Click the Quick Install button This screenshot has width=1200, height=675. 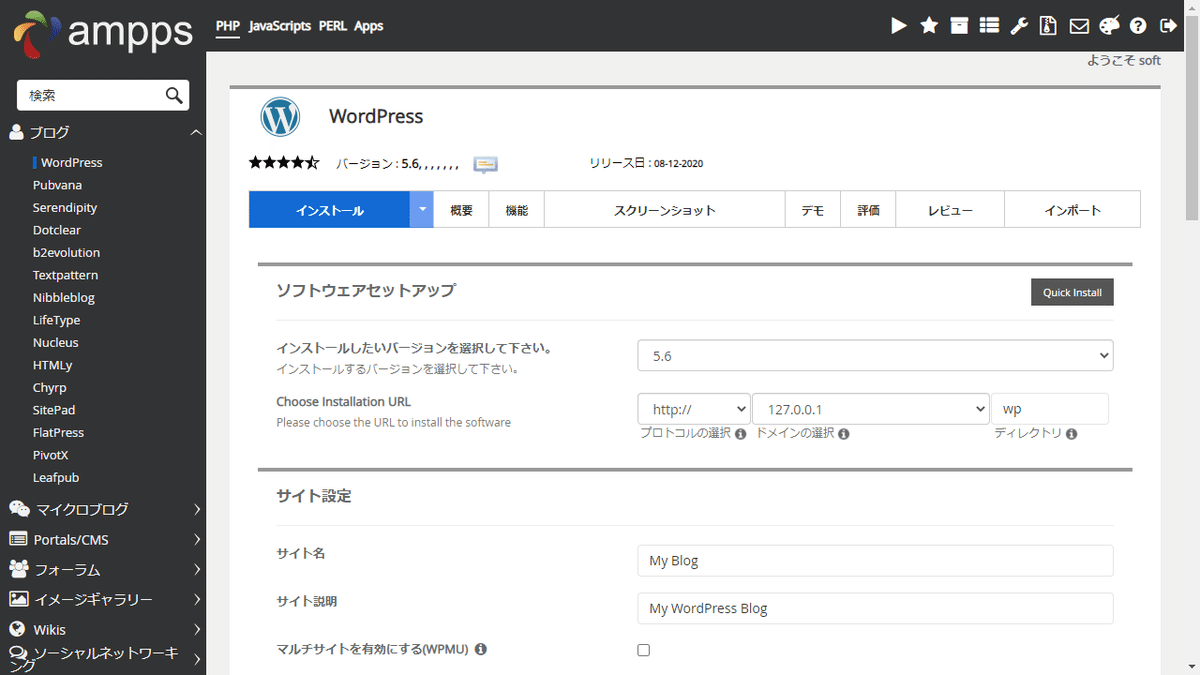(1072, 292)
